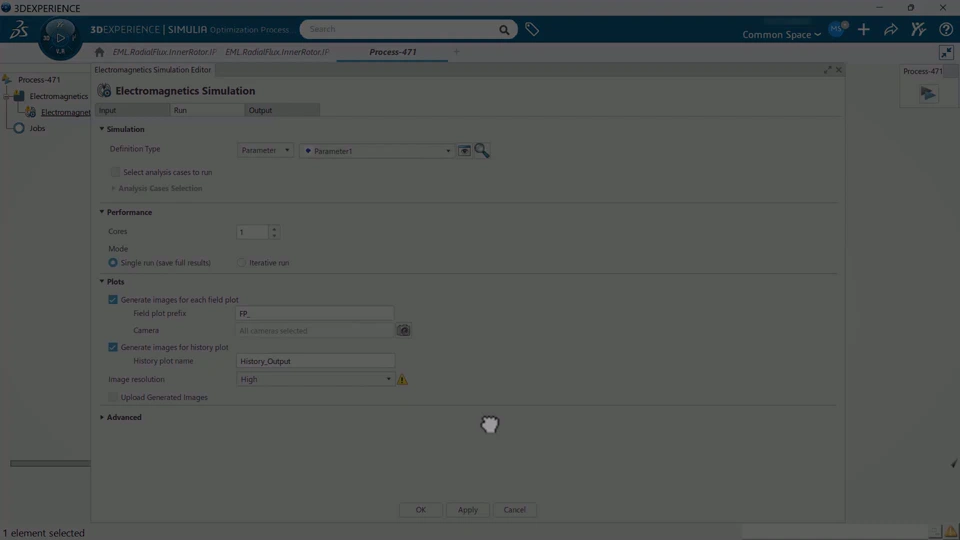Click the Cancel button

click(x=515, y=509)
